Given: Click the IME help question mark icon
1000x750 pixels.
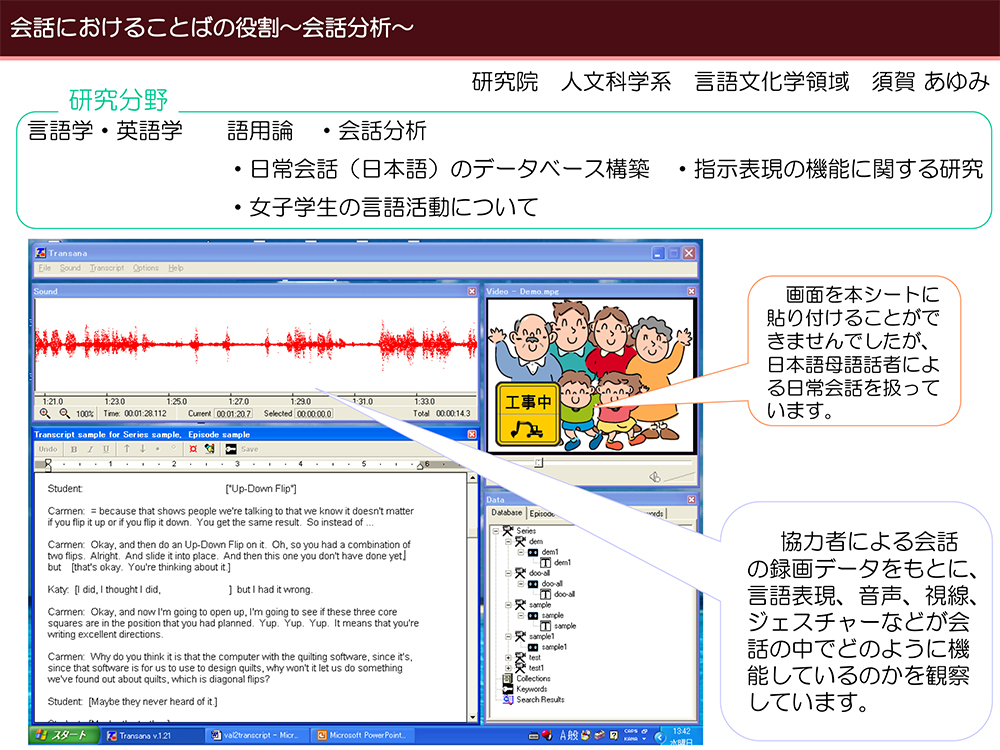Looking at the screenshot, I should (x=614, y=735).
